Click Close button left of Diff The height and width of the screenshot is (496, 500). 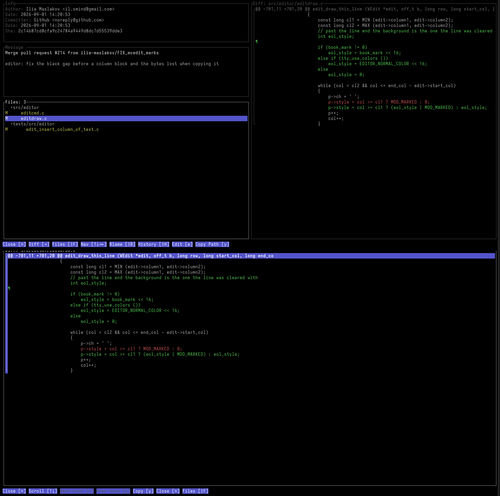point(14,244)
